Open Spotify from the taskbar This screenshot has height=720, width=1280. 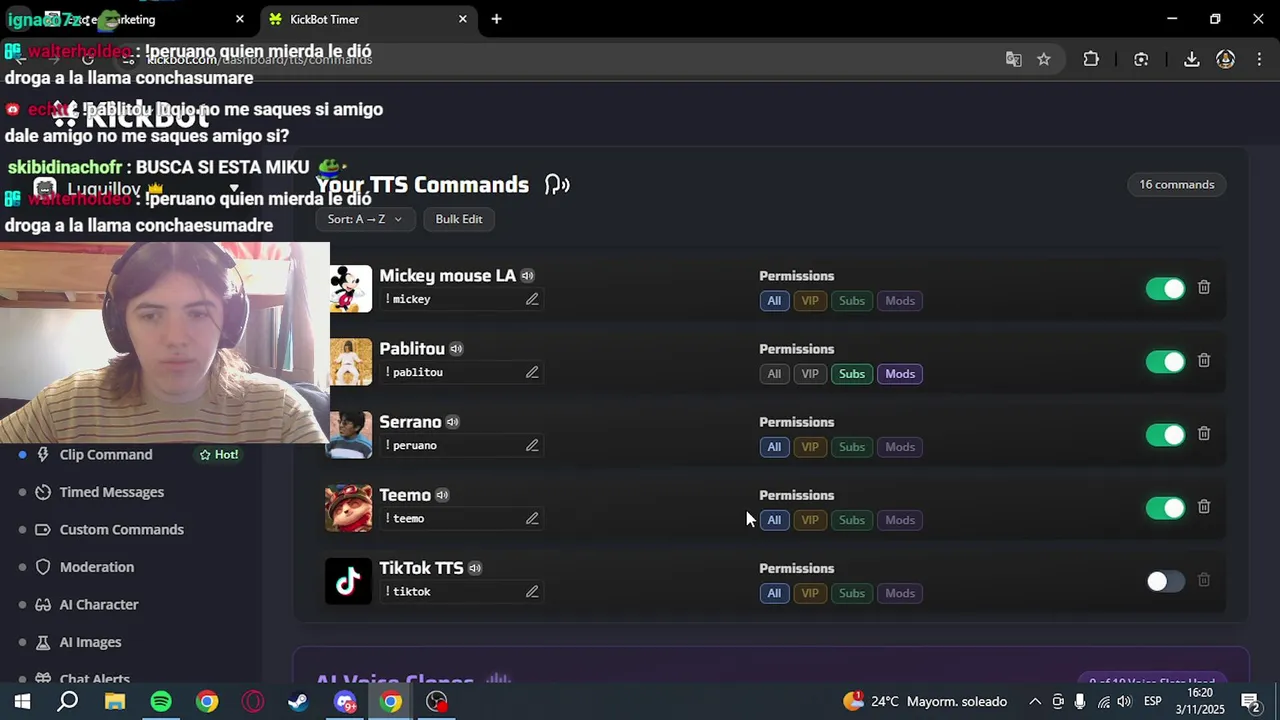pyautogui.click(x=161, y=701)
